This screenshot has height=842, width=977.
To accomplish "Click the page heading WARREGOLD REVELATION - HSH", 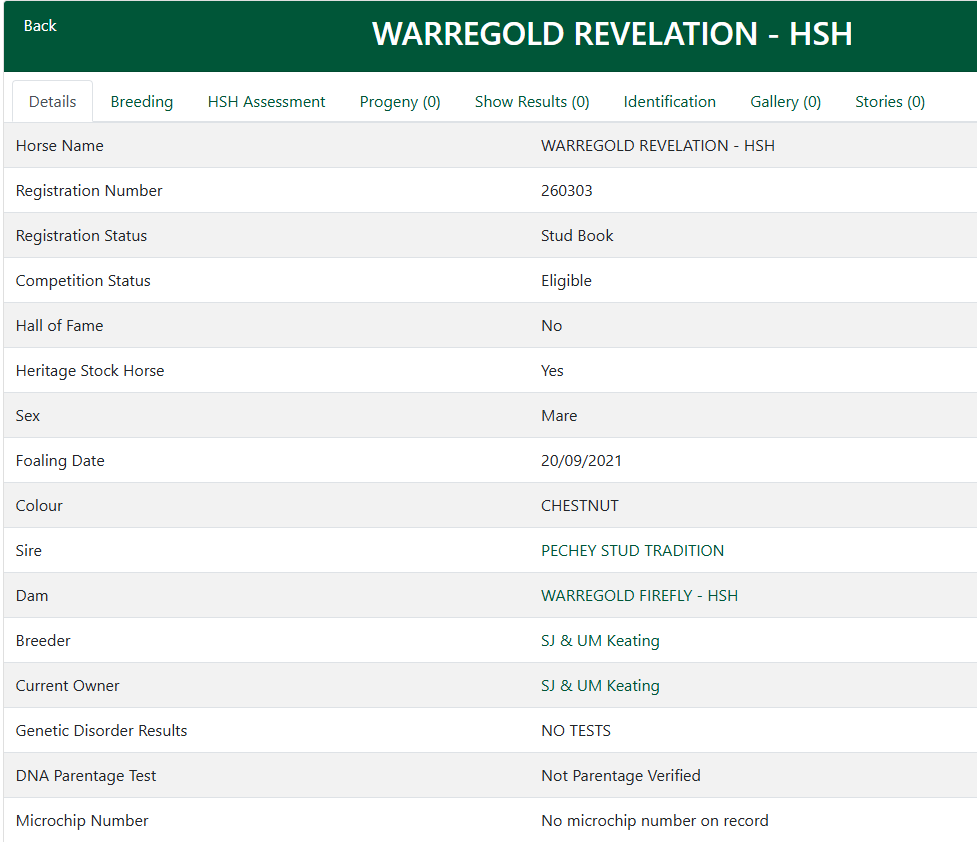I will tap(612, 34).
